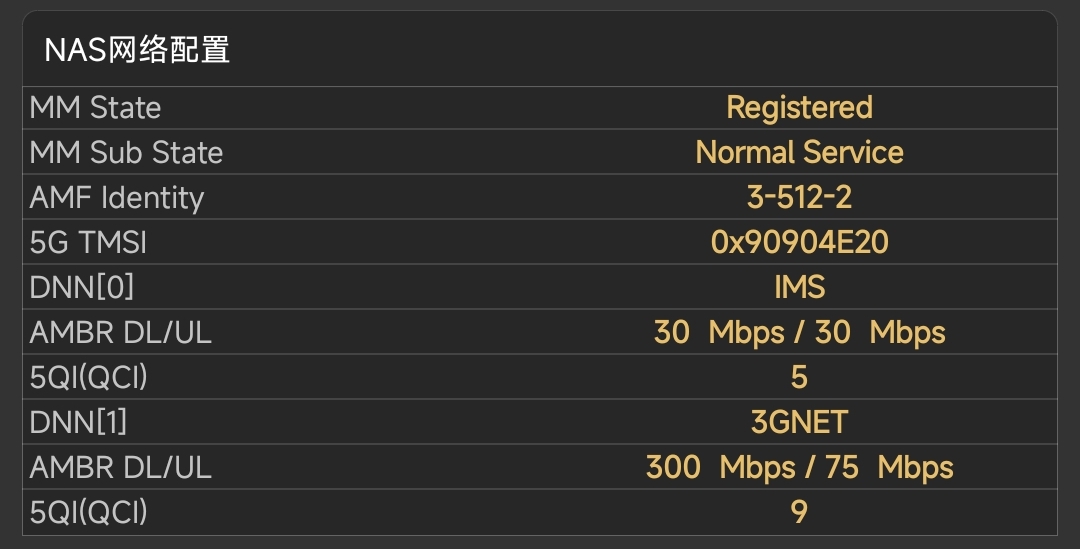Viewport: 1080px width, 549px height.
Task: Select the DNN[0] row label
Action: tap(82, 288)
